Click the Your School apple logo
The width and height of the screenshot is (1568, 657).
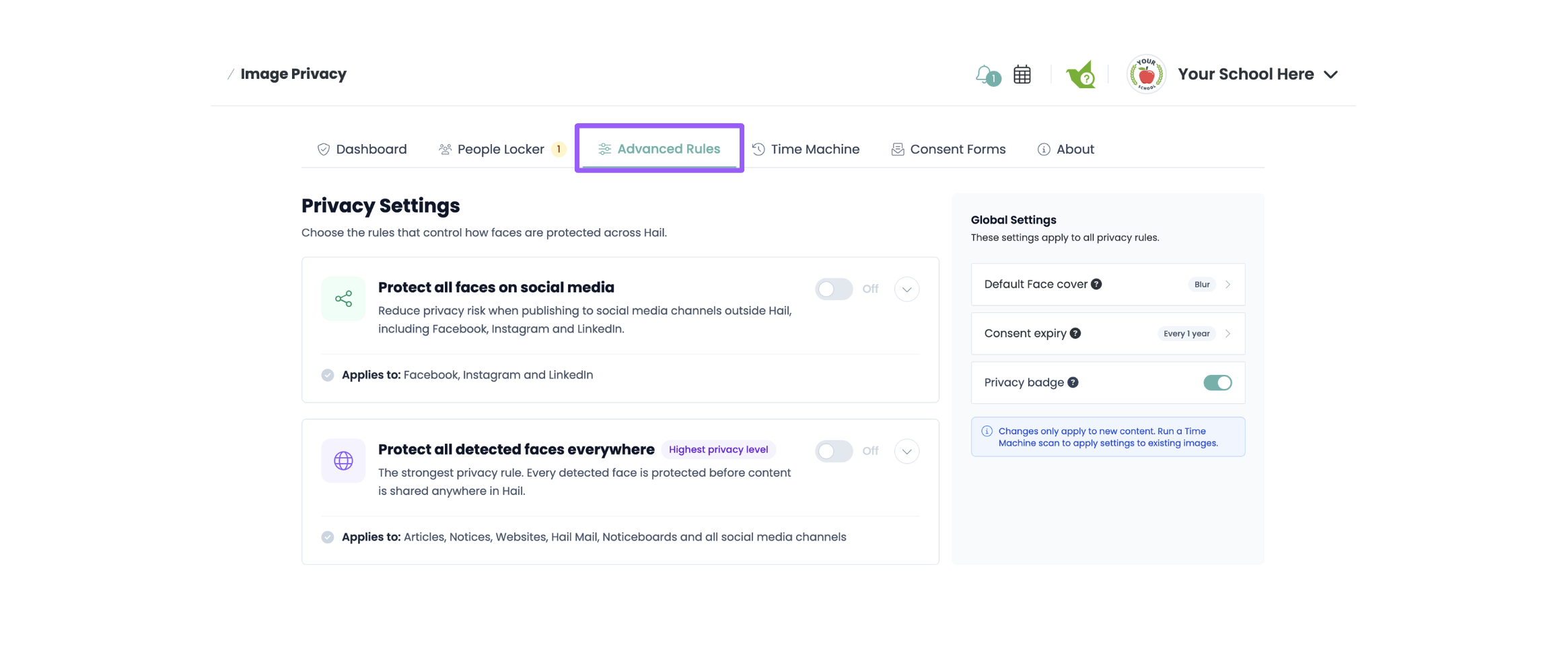pyautogui.click(x=1147, y=74)
